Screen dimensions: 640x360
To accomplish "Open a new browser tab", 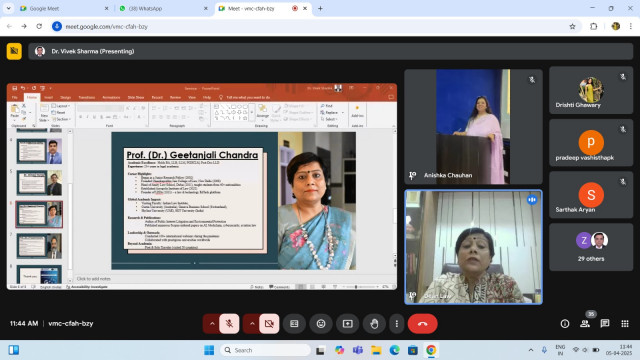I will coord(320,8).
